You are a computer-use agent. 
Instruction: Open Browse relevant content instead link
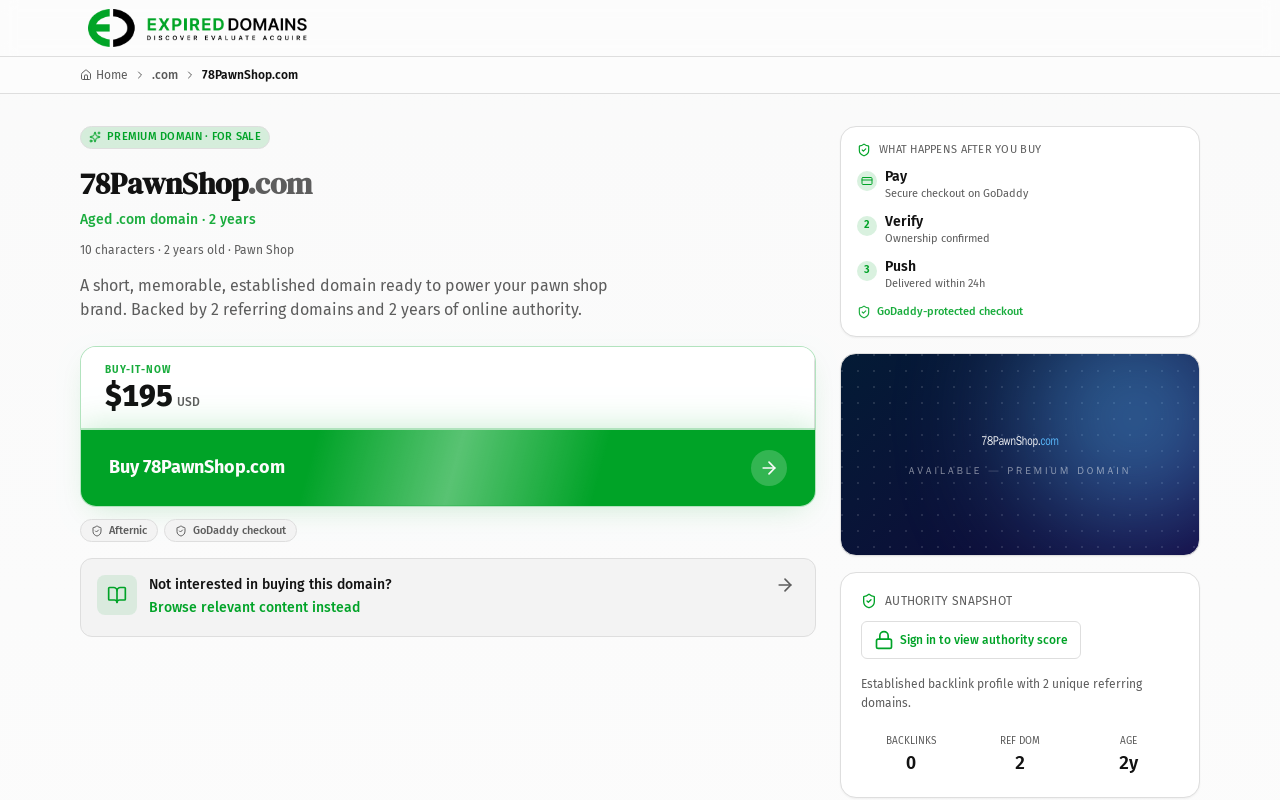(255, 607)
